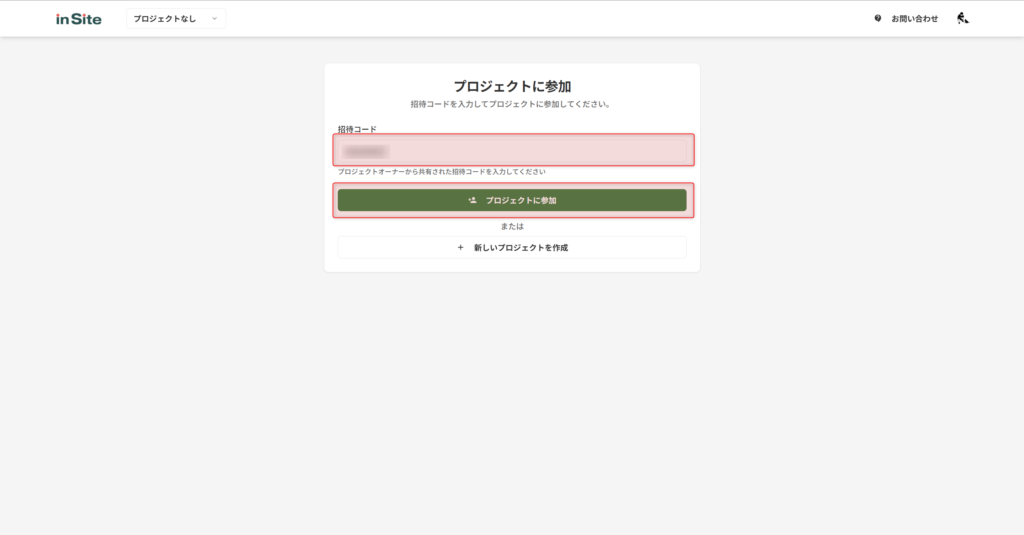Click the 招待コード field label
1024x535 pixels.
pyautogui.click(x=357, y=129)
